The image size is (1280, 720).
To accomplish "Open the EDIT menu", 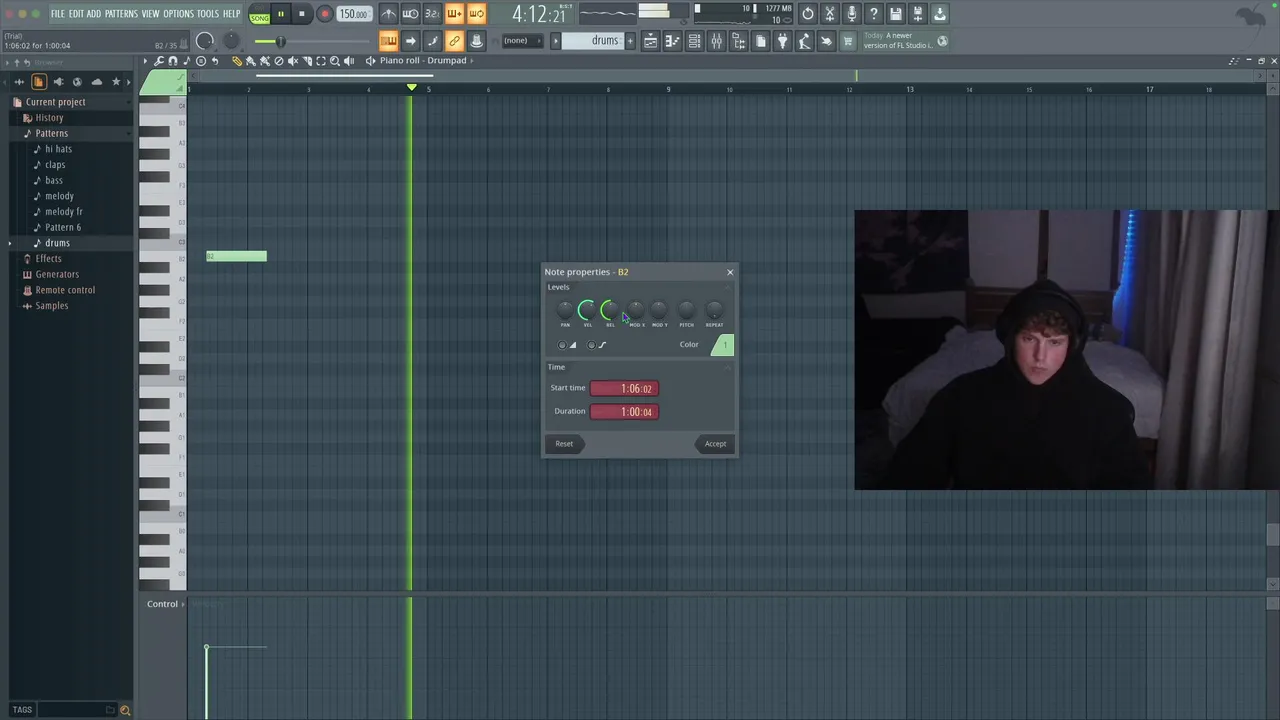I will point(76,14).
